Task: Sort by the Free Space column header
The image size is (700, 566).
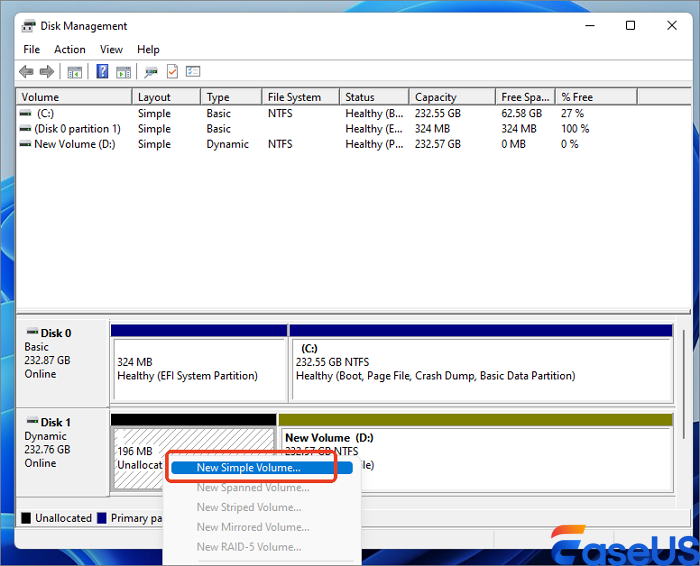Action: pos(525,97)
